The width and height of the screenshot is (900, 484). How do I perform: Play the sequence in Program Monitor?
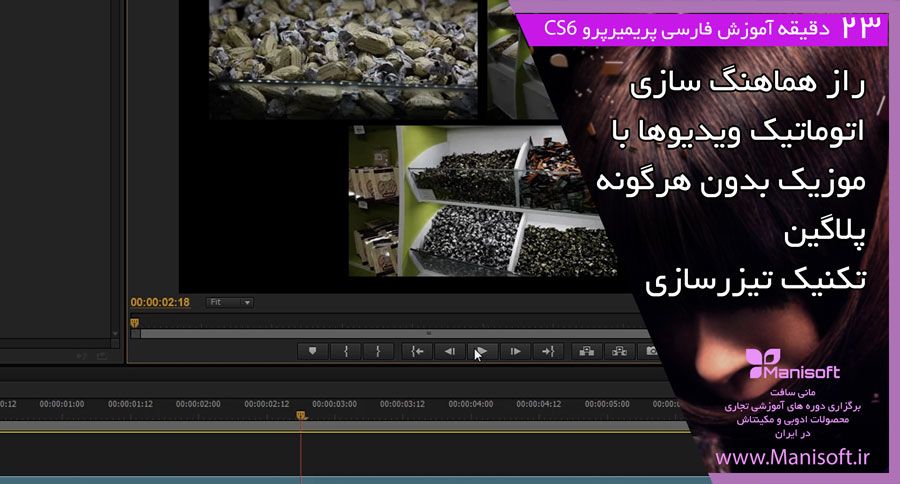tap(482, 351)
